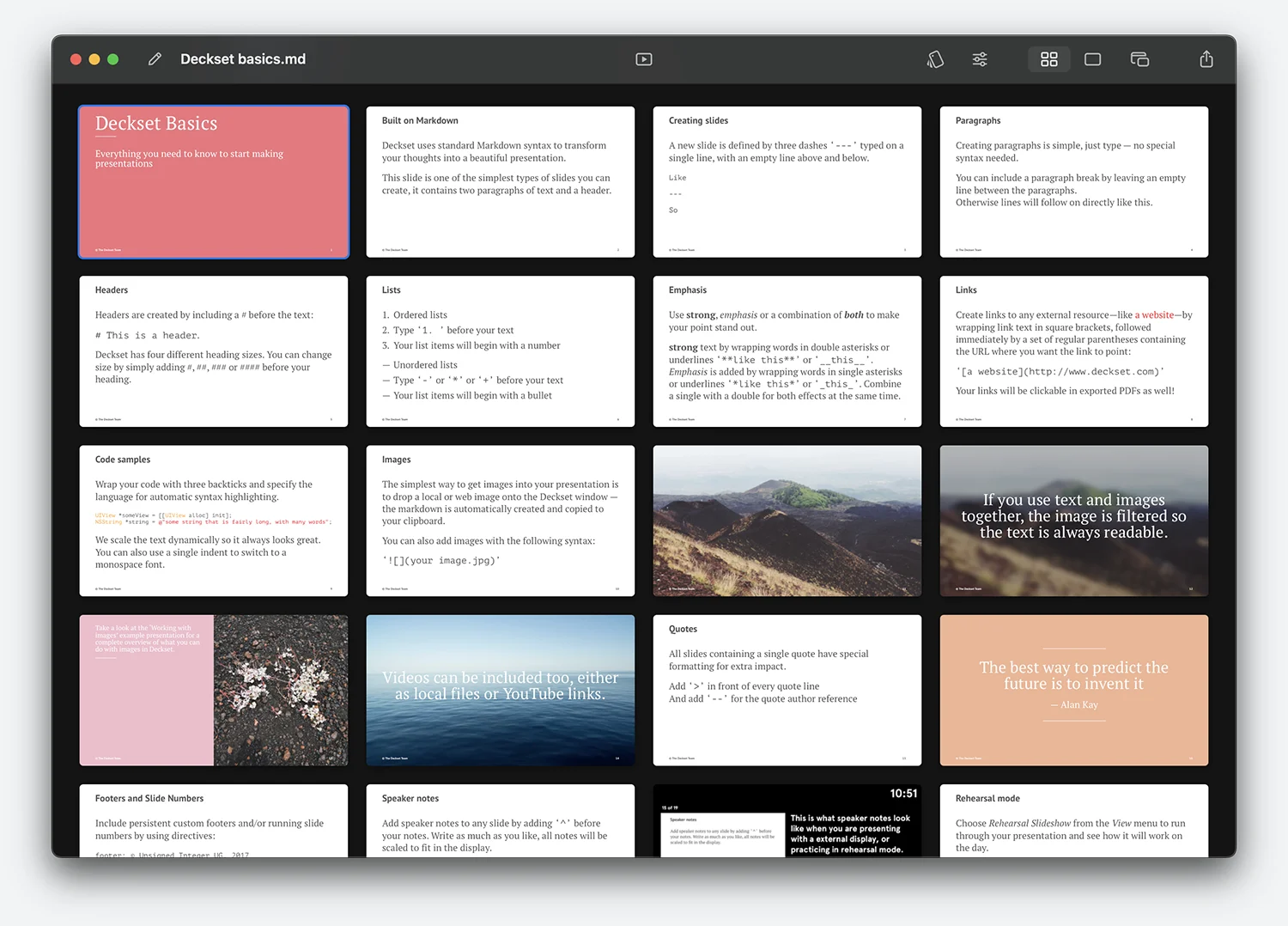Click the green zoom window button
1288x926 pixels.
[x=112, y=59]
